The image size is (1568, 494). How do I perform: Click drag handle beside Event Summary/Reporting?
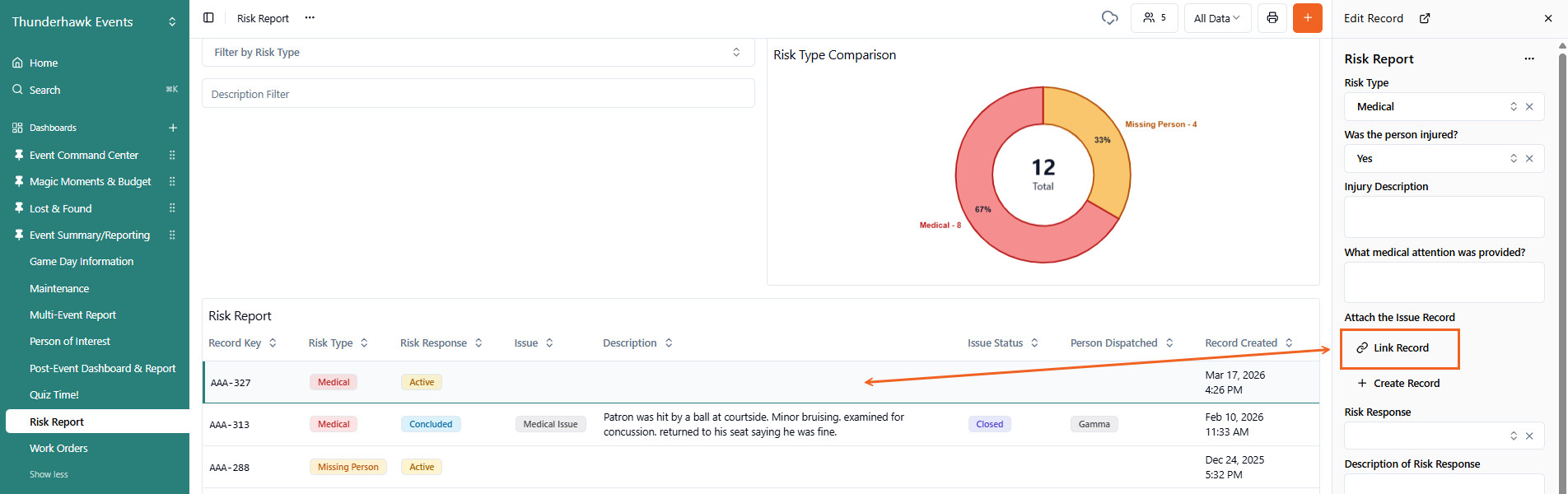[172, 235]
